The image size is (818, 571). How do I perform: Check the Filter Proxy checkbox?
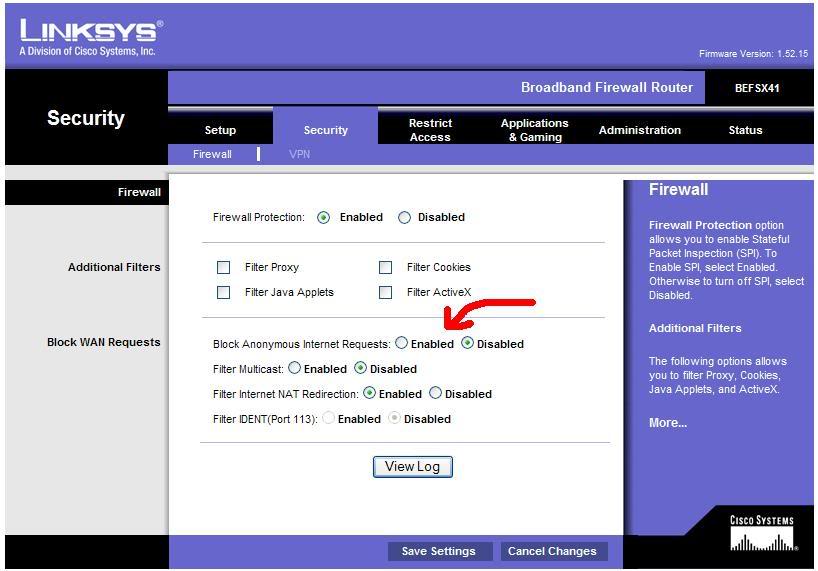click(224, 268)
